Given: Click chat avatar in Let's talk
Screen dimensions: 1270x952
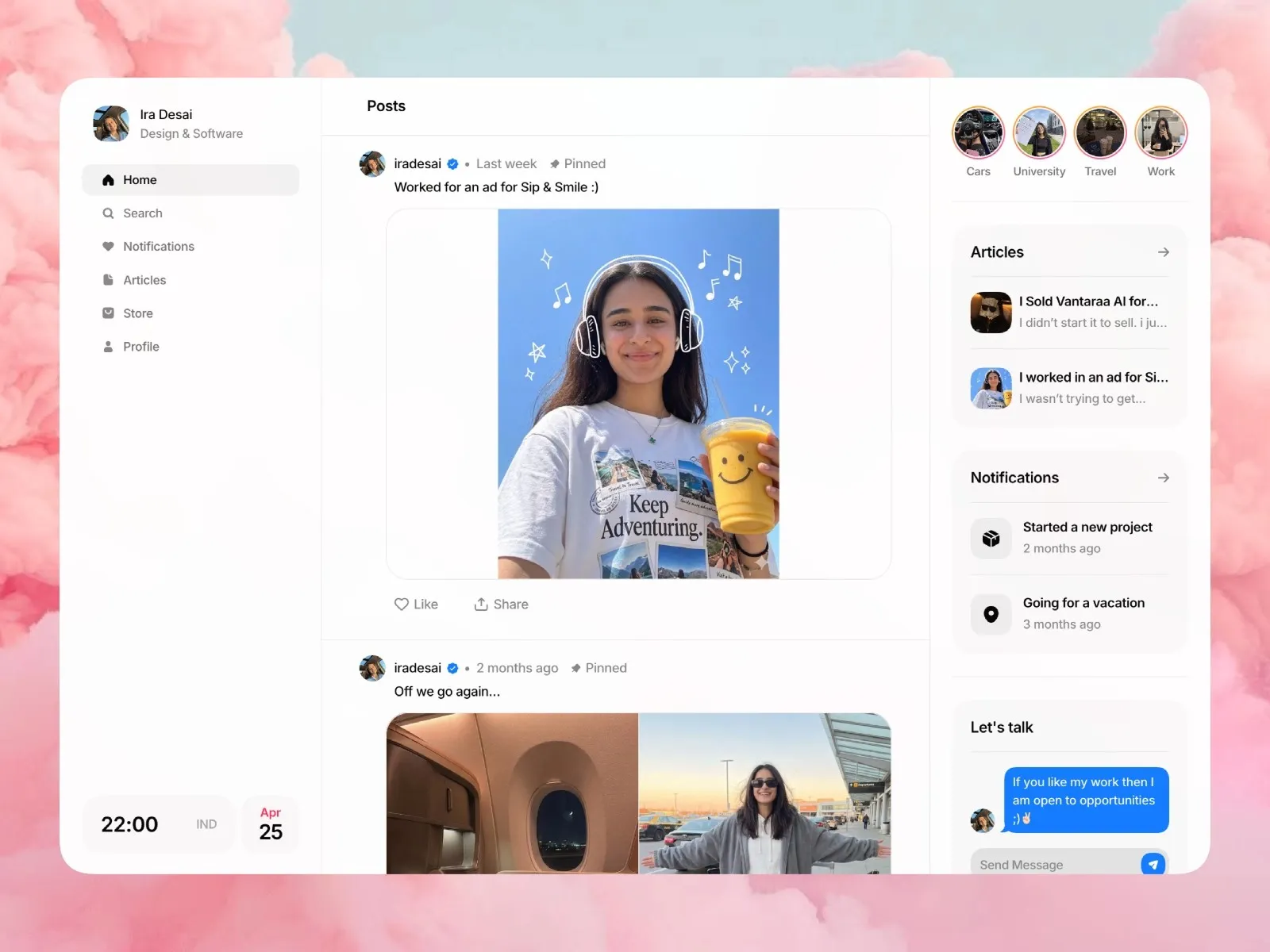Looking at the screenshot, I should 983,820.
